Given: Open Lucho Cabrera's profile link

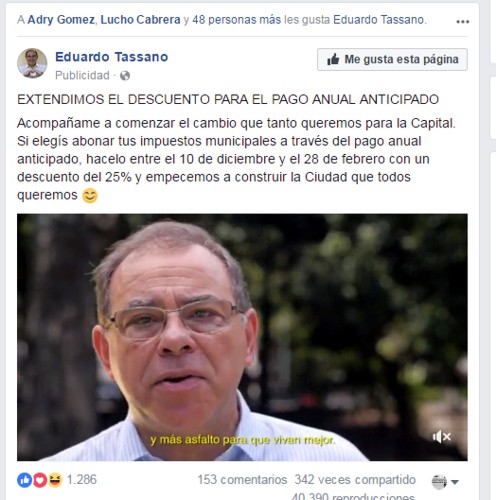Looking at the screenshot, I should point(140,20).
